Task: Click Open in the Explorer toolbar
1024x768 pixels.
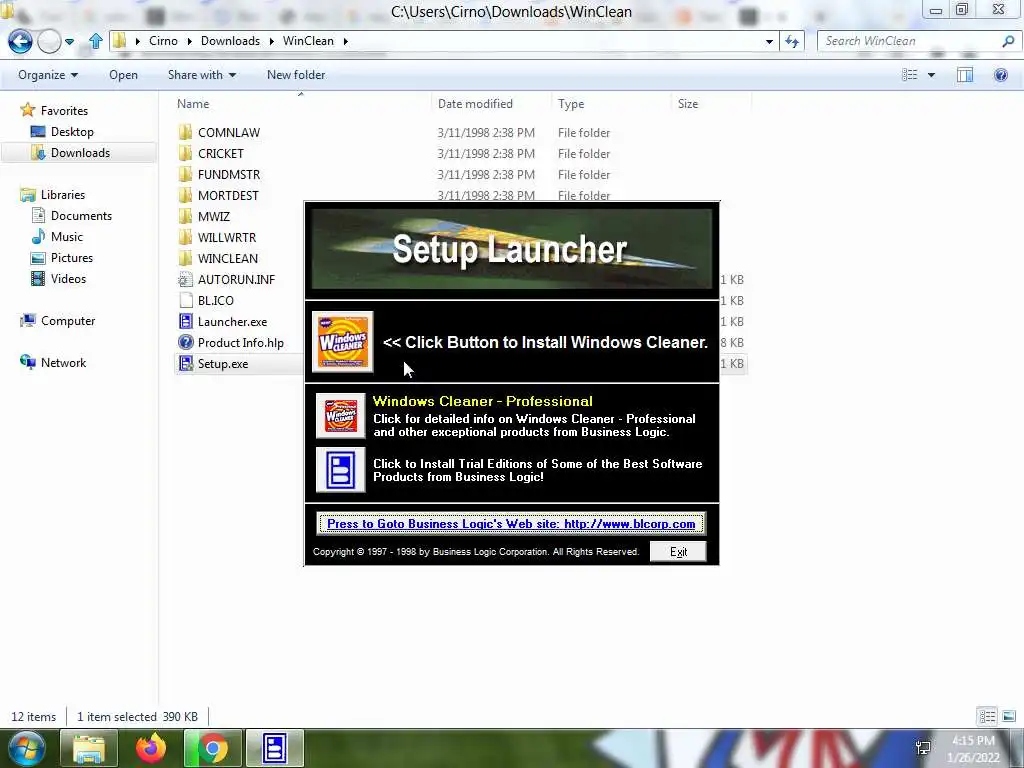Action: 123,75
